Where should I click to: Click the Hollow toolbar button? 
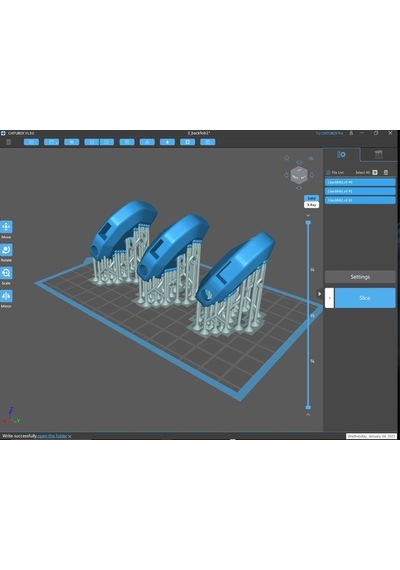(167, 142)
